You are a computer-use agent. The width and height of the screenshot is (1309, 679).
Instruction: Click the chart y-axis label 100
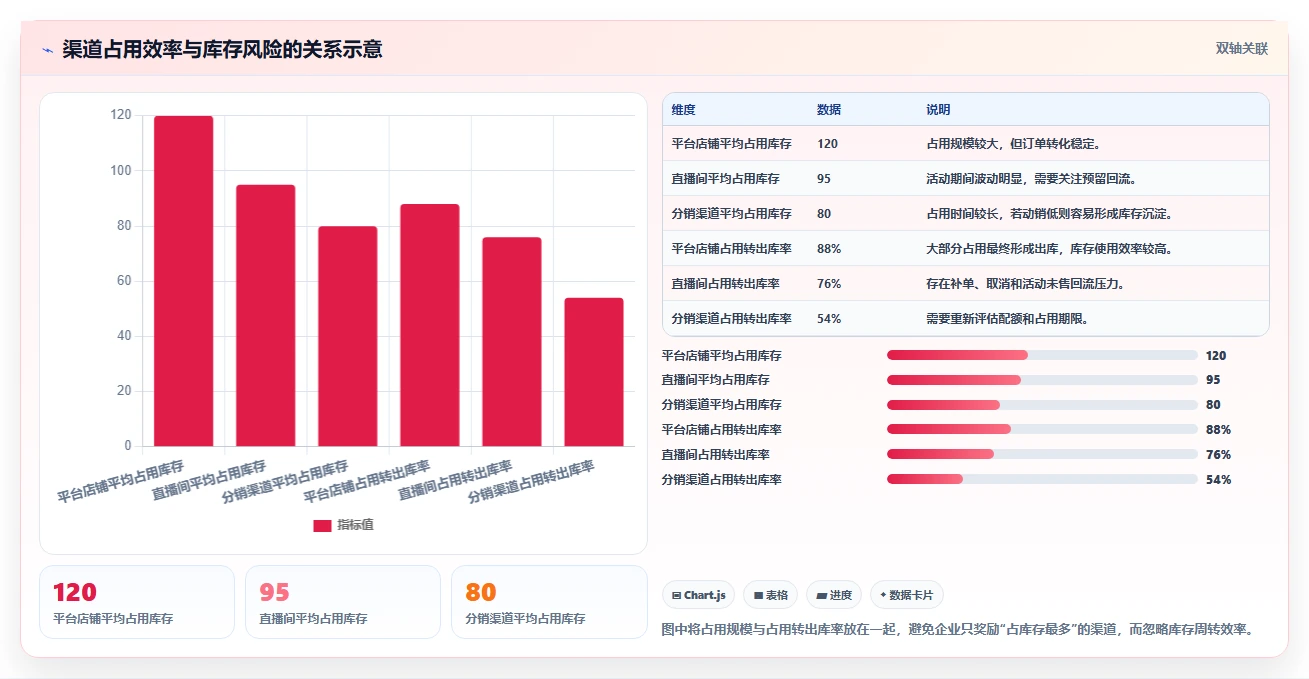[x=120, y=171]
